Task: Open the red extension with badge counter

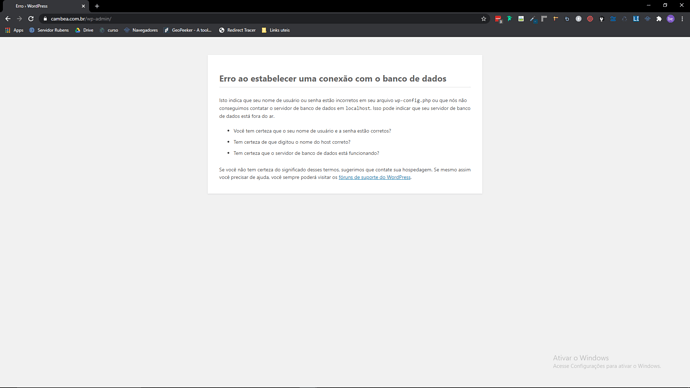Action: click(x=498, y=19)
